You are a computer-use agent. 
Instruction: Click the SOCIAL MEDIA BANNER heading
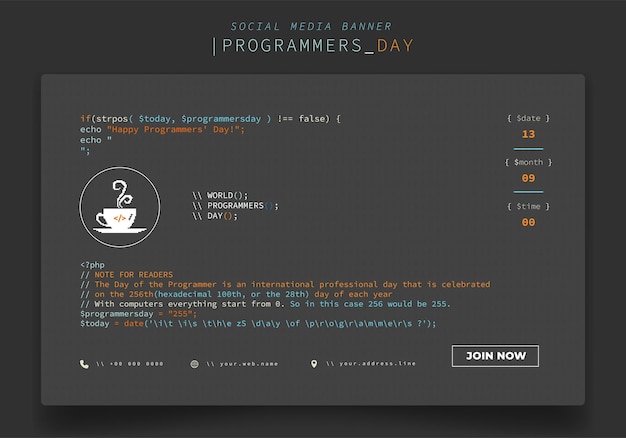coord(311,26)
